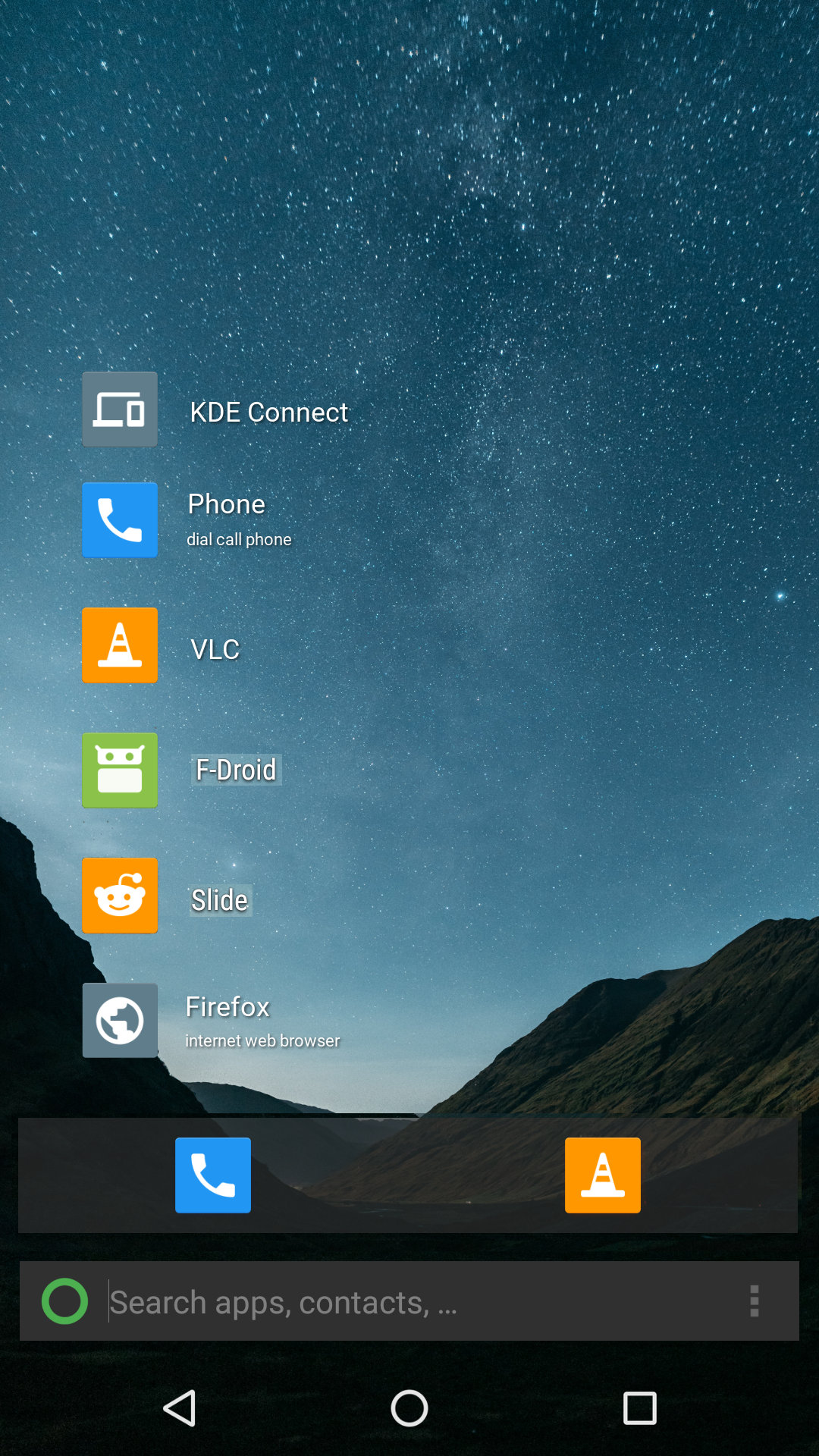The height and width of the screenshot is (1456, 819).
Task: Click the Firefox text label
Action: click(x=227, y=1007)
